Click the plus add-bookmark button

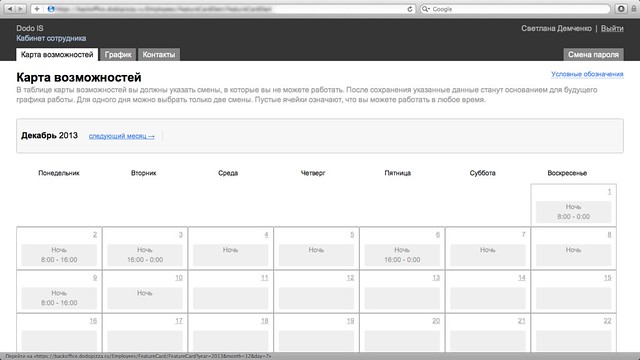tap(37, 9)
